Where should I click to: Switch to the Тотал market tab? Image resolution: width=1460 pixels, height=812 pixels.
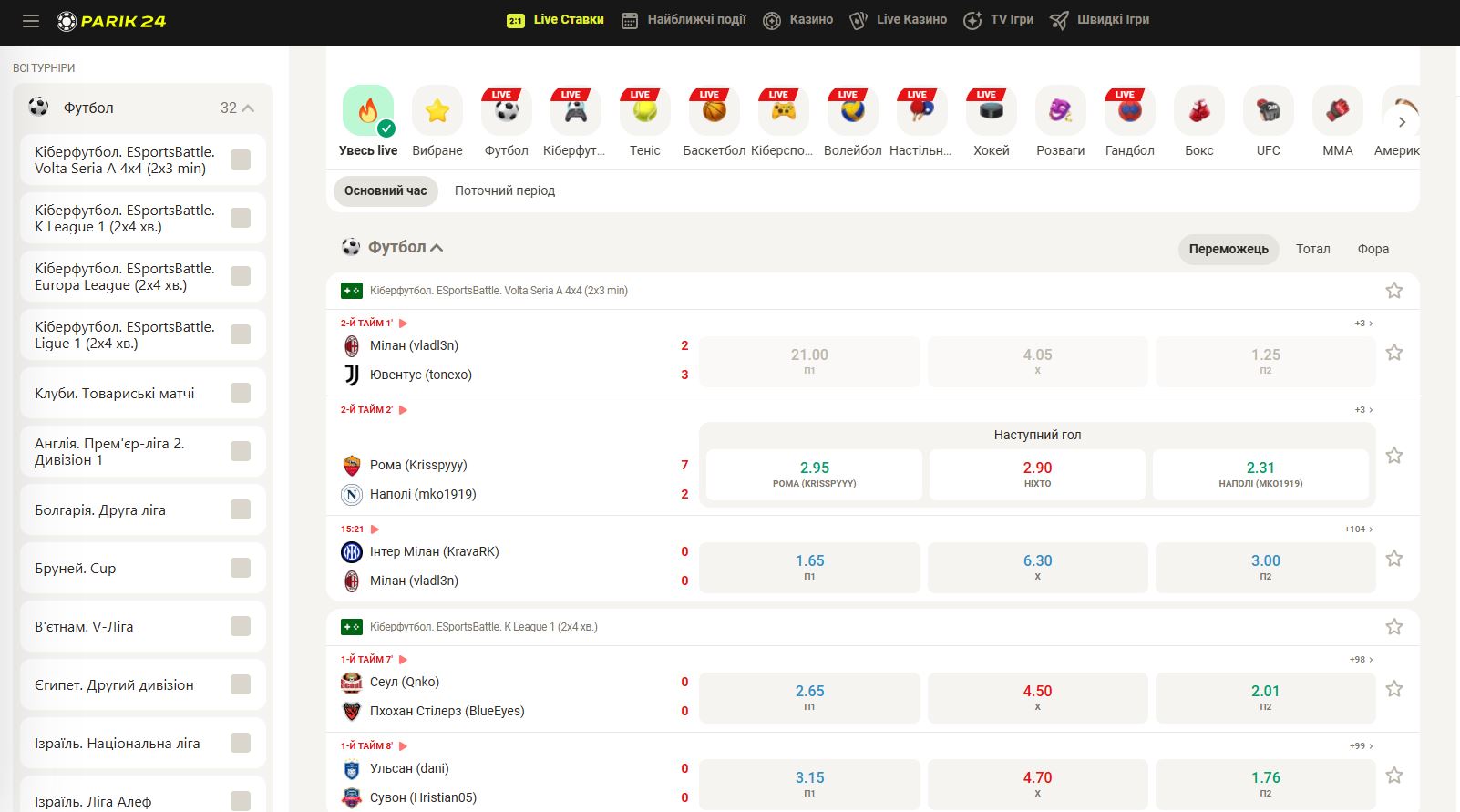pyautogui.click(x=1312, y=249)
